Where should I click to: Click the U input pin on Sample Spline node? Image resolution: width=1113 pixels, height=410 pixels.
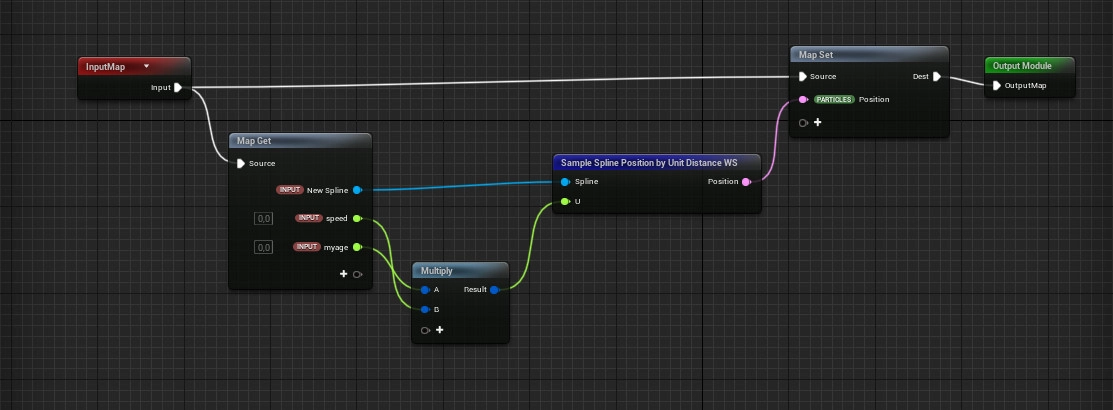(x=565, y=201)
